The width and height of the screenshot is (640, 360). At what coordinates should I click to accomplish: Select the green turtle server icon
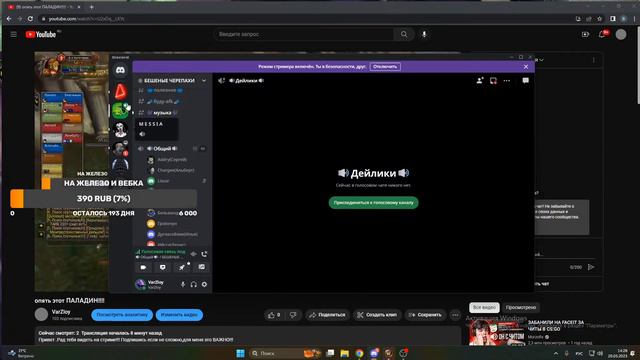pos(120,111)
